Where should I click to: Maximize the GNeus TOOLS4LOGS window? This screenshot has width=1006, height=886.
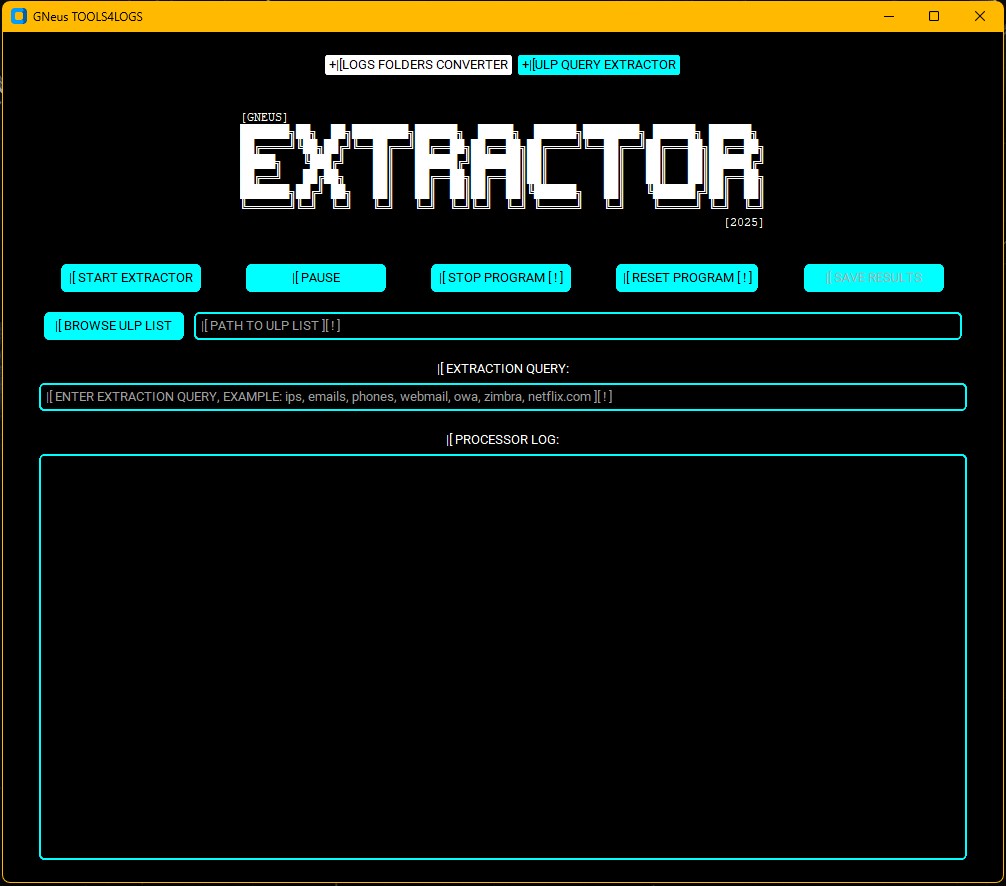[934, 16]
